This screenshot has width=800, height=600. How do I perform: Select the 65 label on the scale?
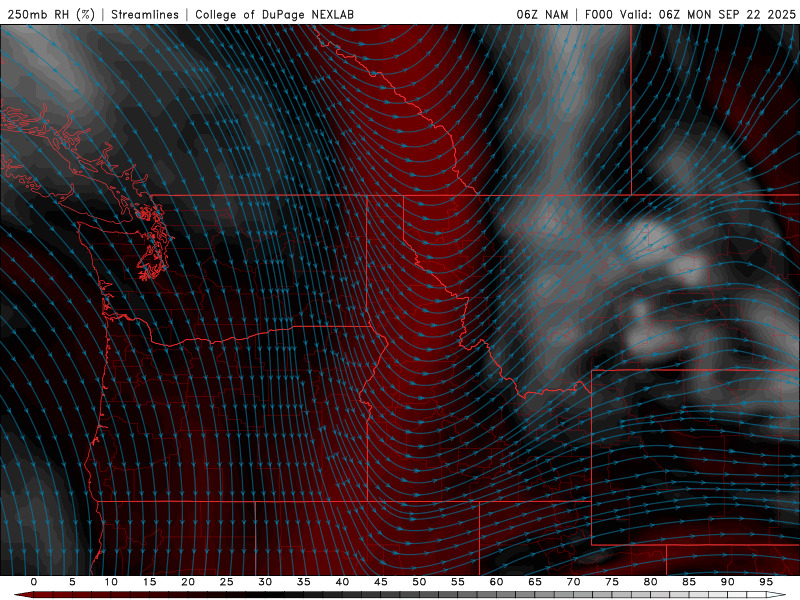coord(535,582)
